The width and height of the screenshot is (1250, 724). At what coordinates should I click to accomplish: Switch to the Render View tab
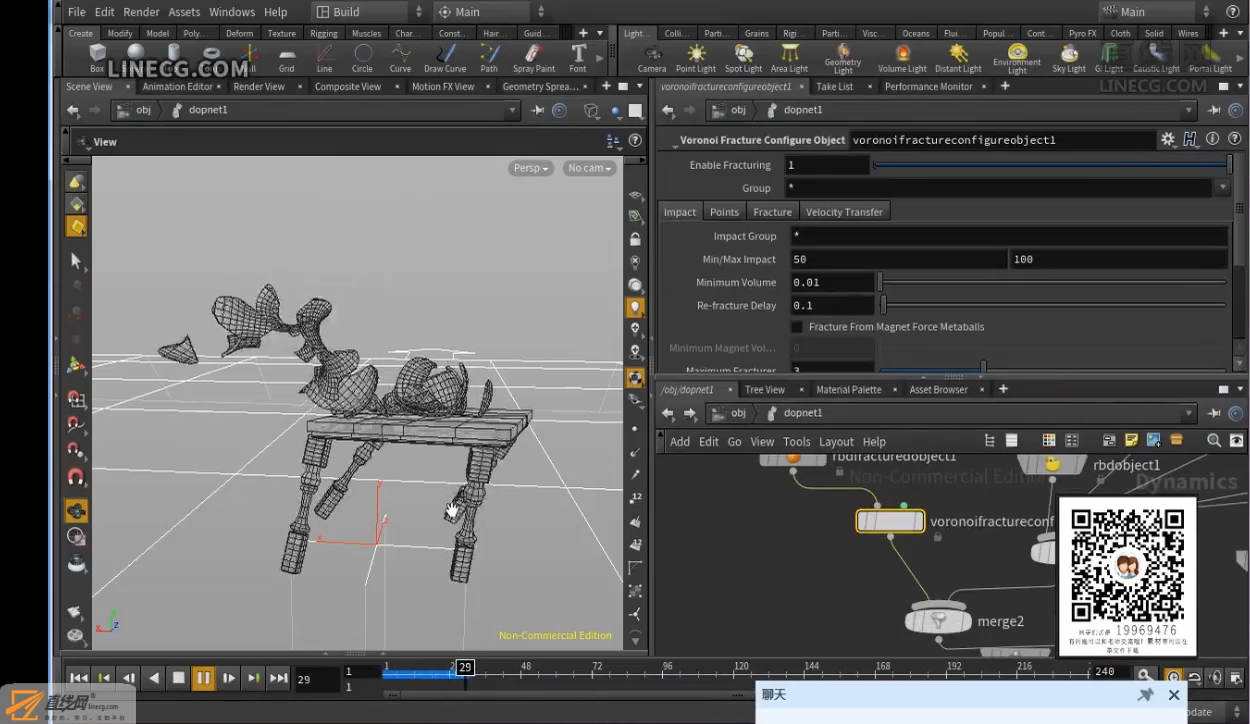(259, 87)
